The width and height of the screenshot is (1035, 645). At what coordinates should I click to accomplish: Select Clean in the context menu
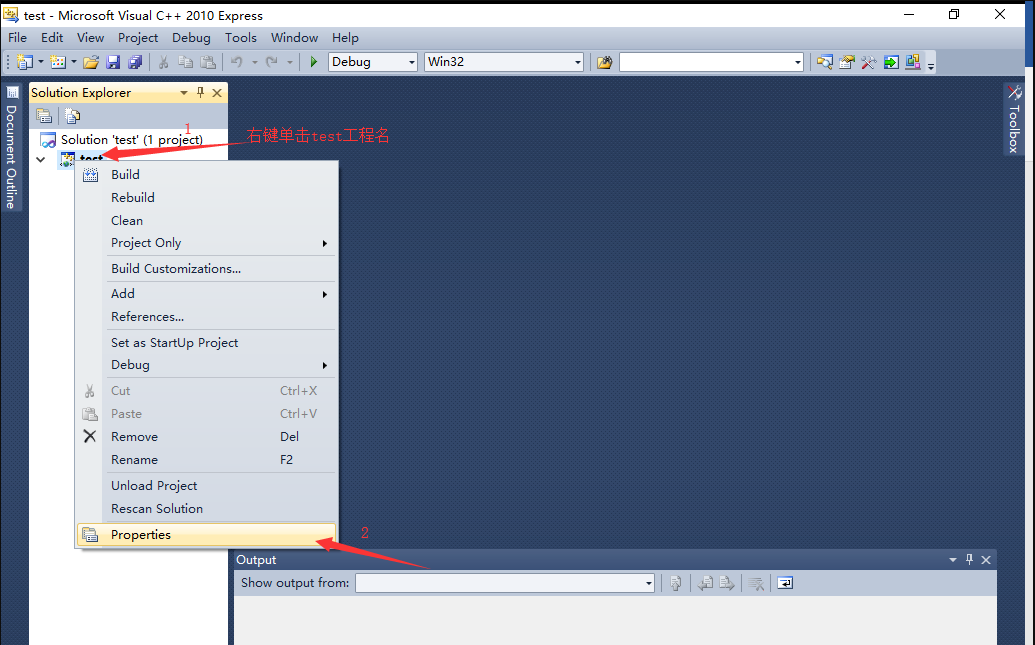tap(206, 221)
